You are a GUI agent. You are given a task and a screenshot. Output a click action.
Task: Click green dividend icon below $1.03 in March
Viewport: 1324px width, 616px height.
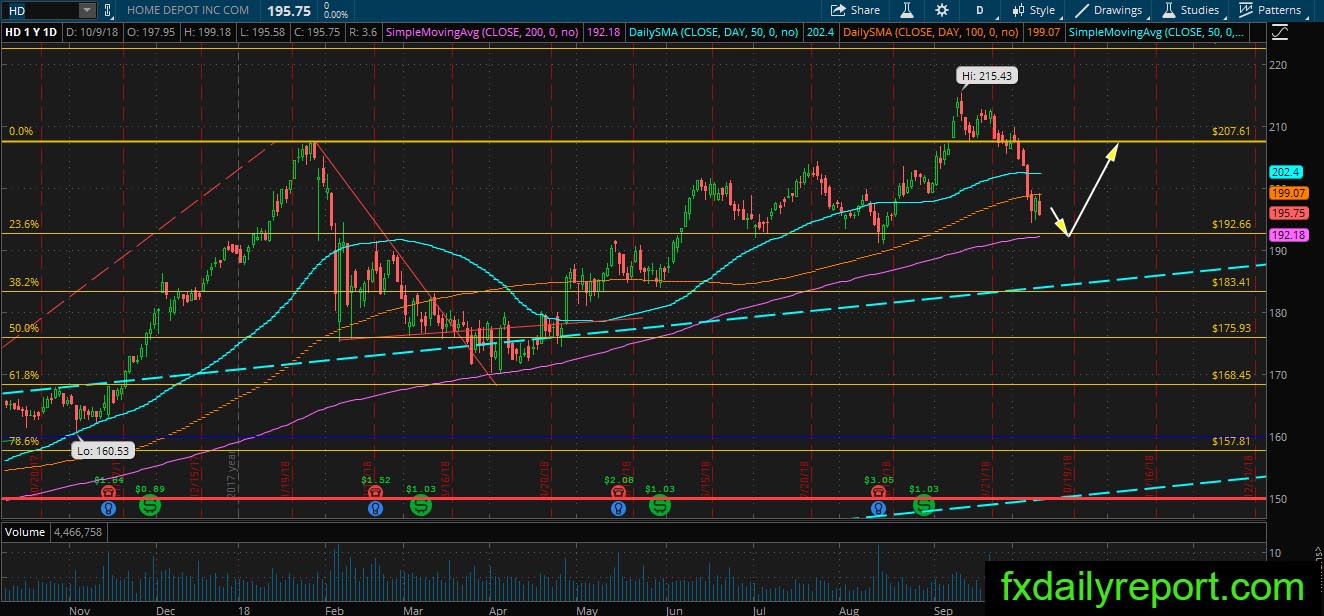click(421, 506)
